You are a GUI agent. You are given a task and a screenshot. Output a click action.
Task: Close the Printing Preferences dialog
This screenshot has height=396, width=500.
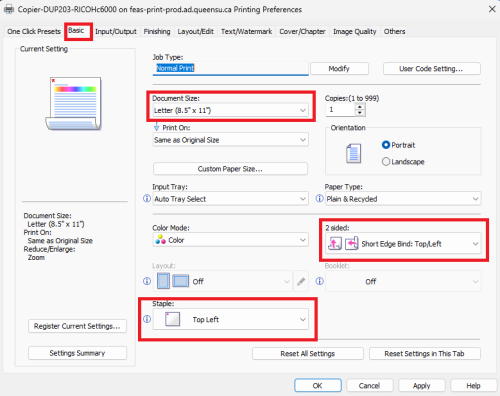(492, 9)
